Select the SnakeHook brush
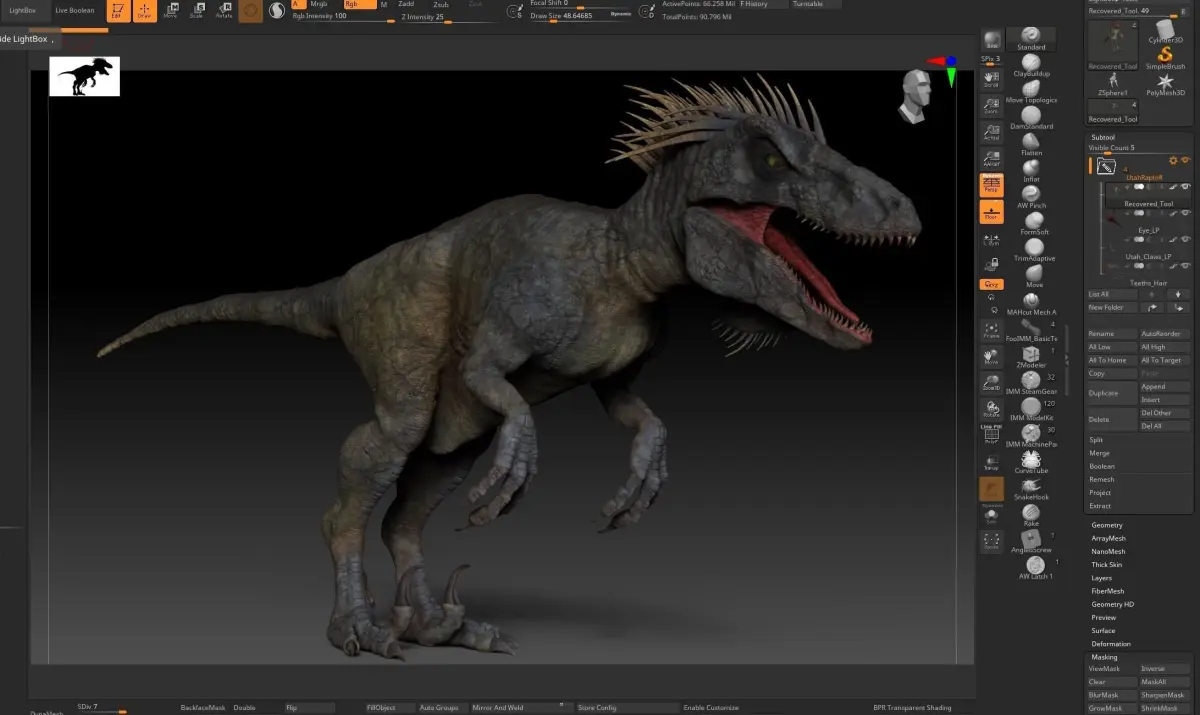Screen dimensions: 1200x715 tap(1031, 489)
